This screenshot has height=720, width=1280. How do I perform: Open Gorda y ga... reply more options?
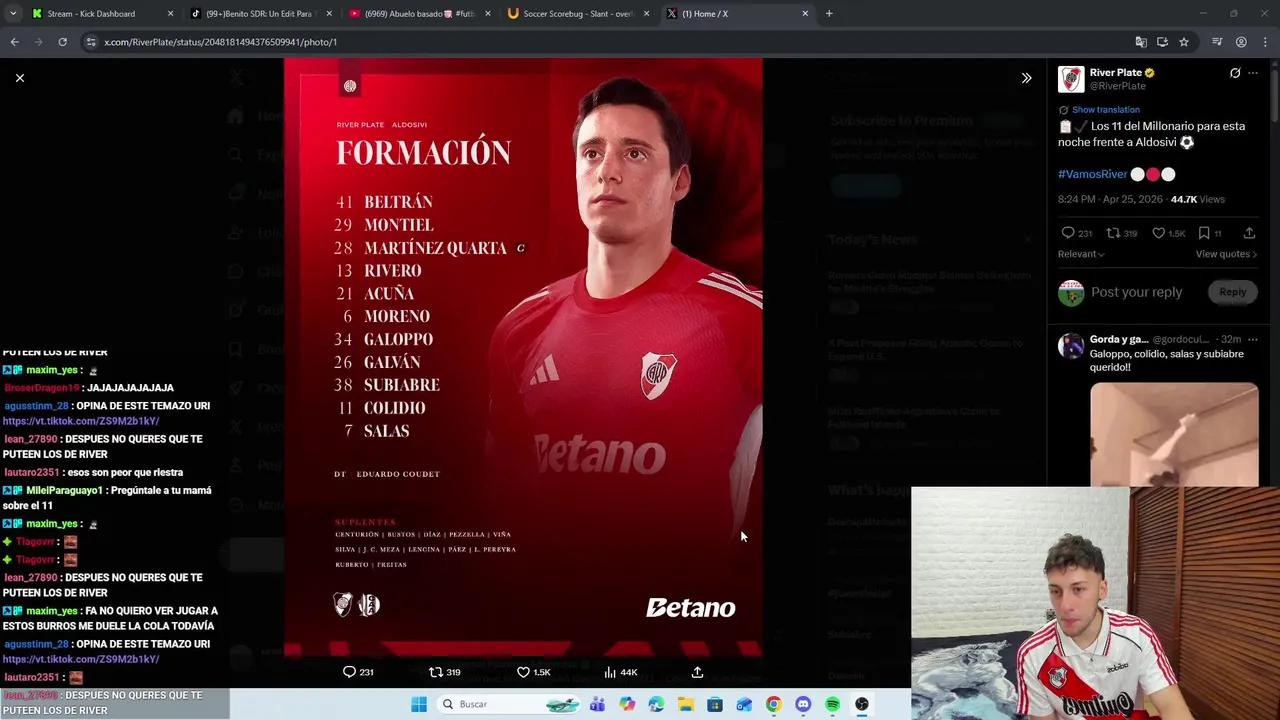tap(1253, 340)
